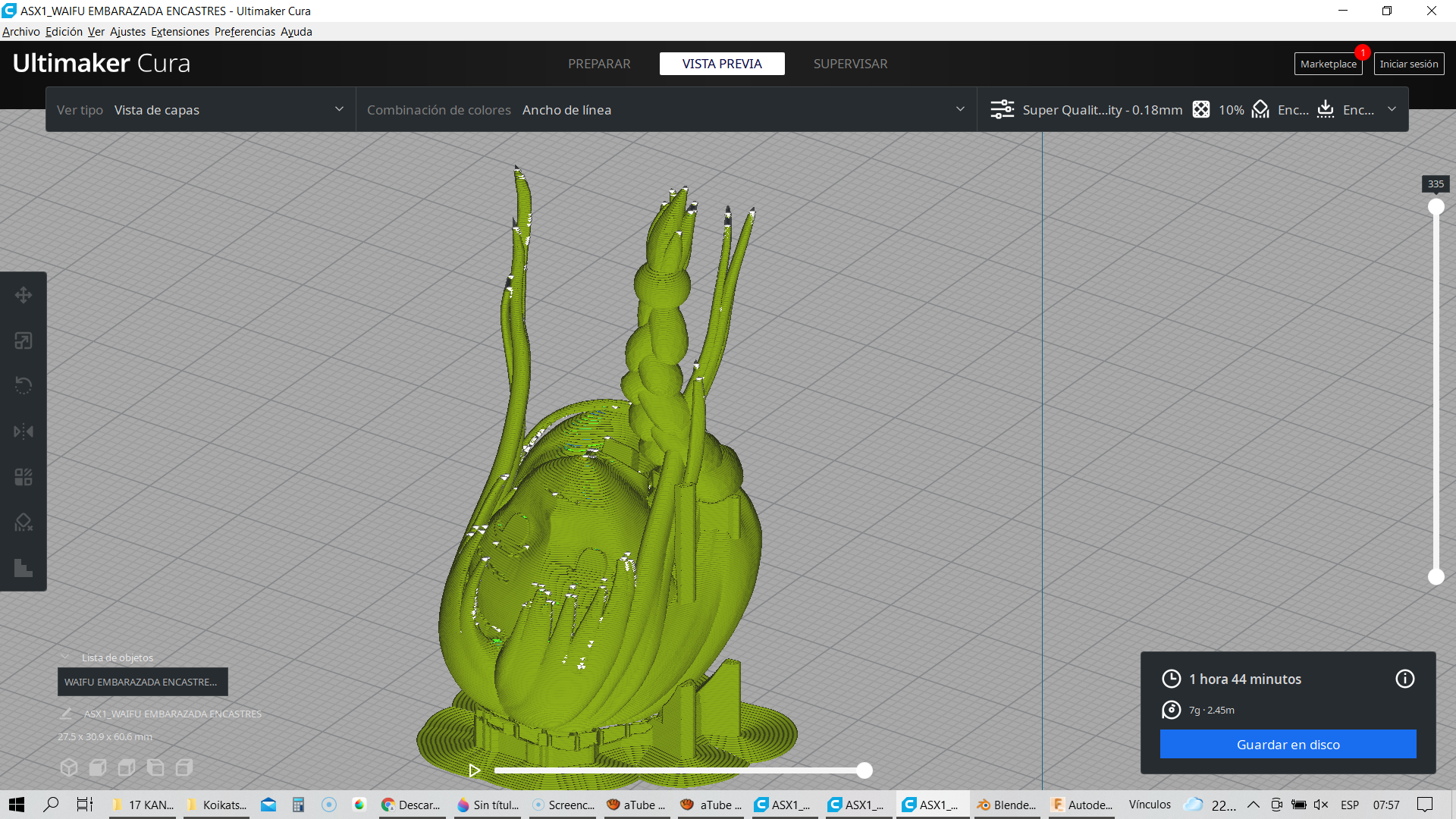Screen dimensions: 1456x819
Task: Switch to front view cube icon
Action: click(98, 767)
